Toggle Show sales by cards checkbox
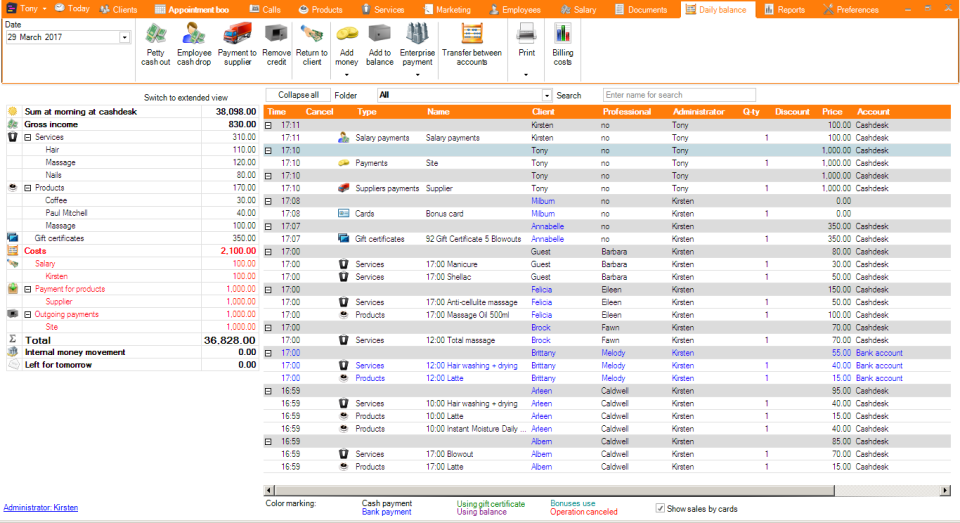The image size is (960, 523). click(660, 508)
